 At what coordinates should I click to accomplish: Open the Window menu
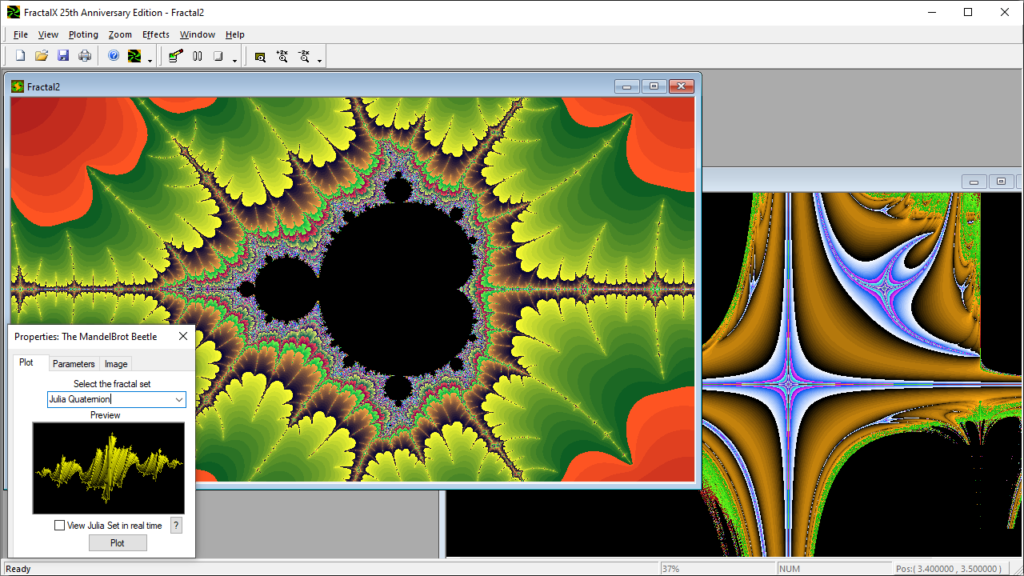(197, 35)
